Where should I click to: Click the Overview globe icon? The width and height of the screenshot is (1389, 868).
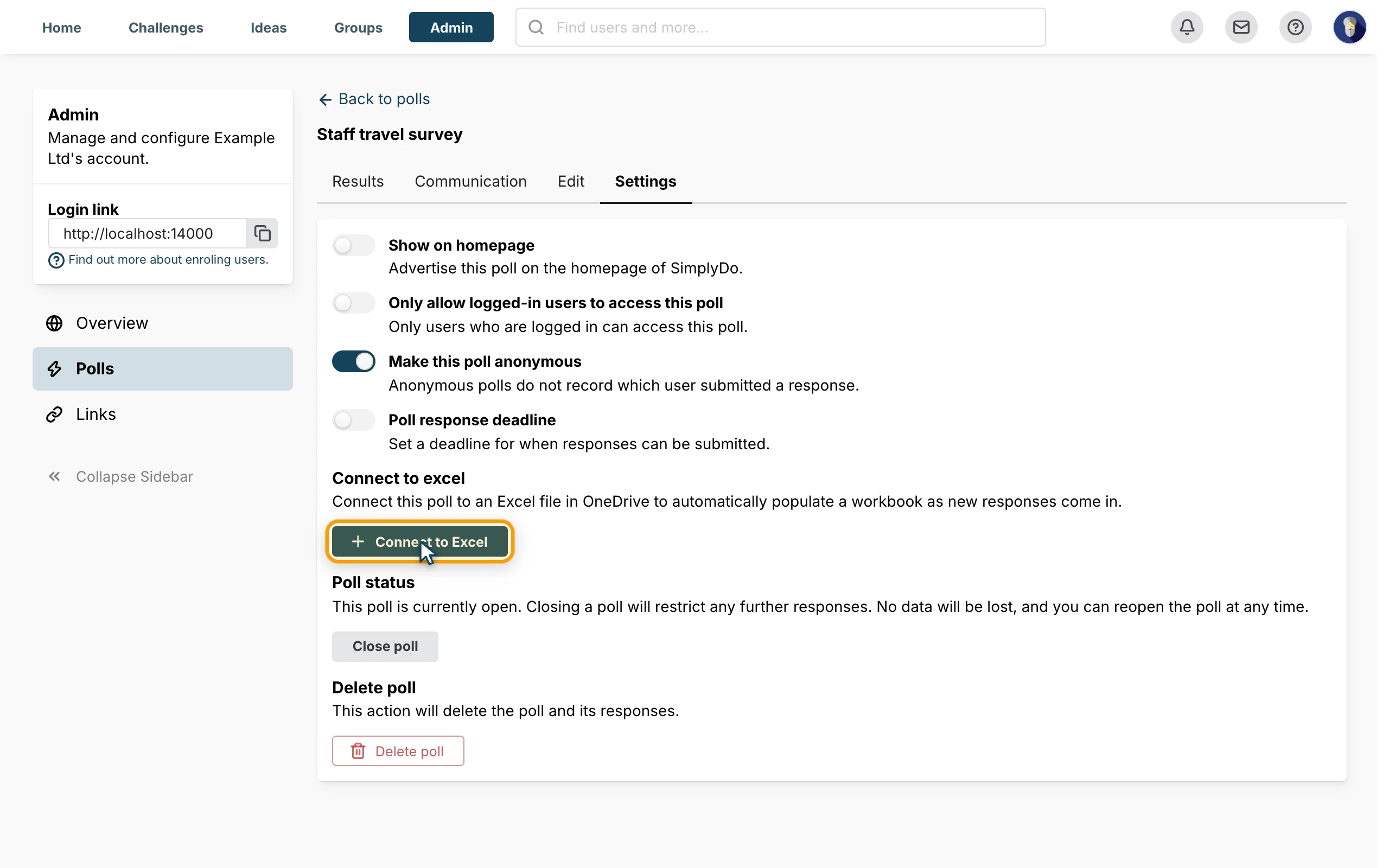pyautogui.click(x=54, y=323)
